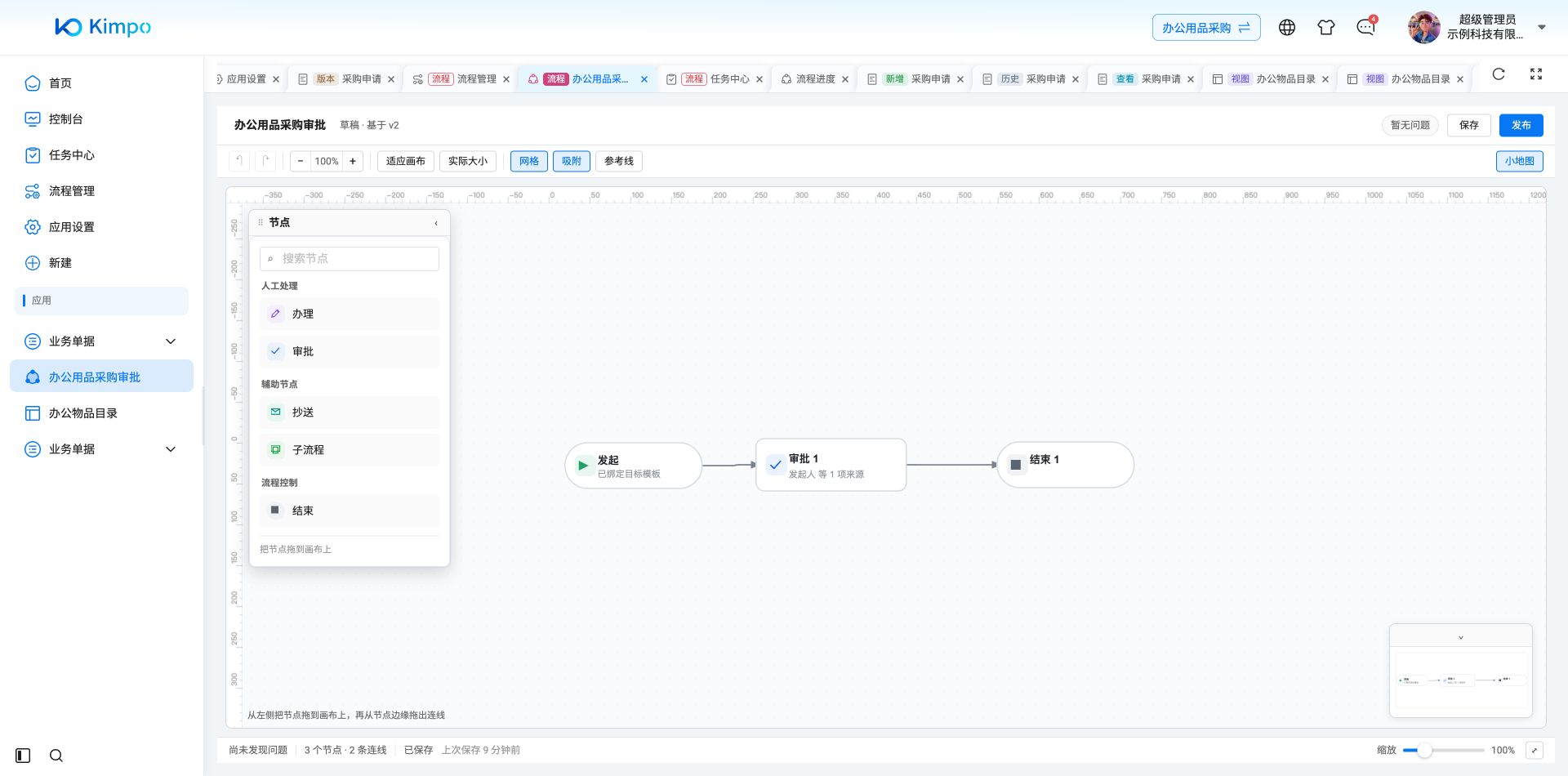Expand the first 业务单据 sidebar group
Screen dimensions: 1568x776
pos(171,341)
